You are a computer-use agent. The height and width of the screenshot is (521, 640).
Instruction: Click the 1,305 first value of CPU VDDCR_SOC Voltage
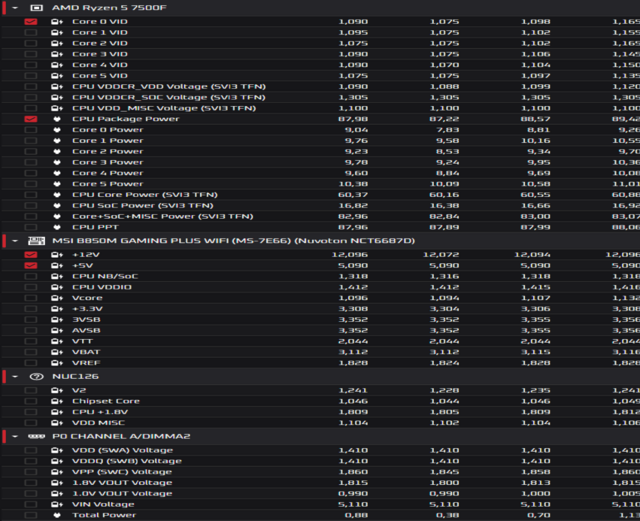(353, 98)
